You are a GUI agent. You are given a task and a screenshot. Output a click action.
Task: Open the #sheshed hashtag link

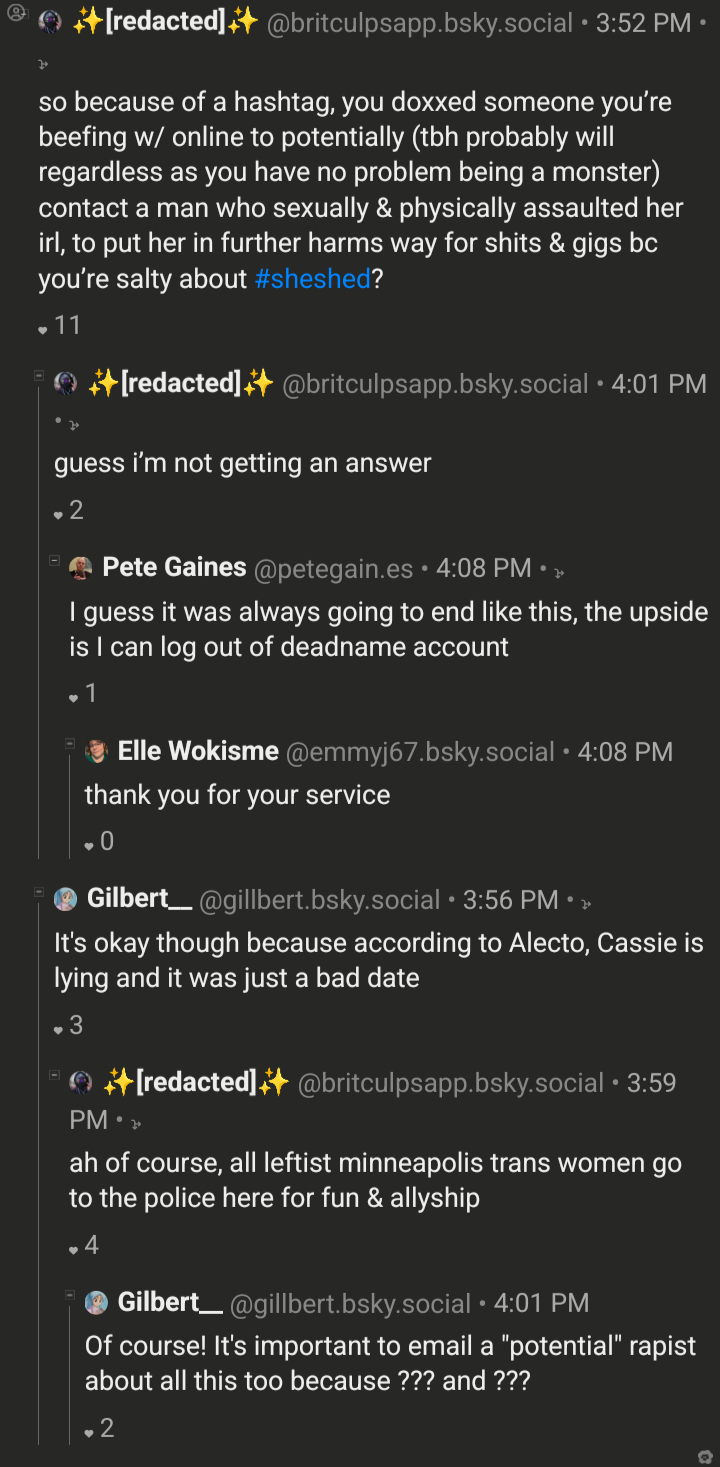click(x=313, y=279)
